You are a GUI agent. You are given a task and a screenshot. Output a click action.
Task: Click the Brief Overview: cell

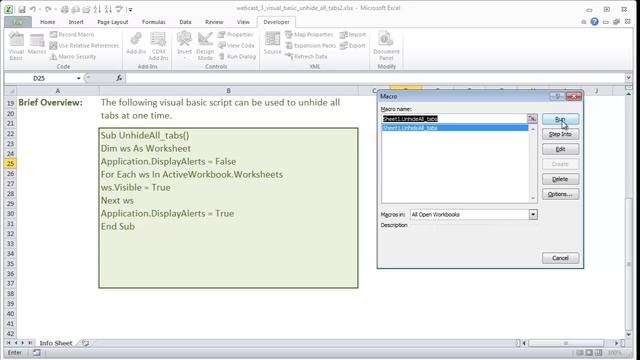50,102
